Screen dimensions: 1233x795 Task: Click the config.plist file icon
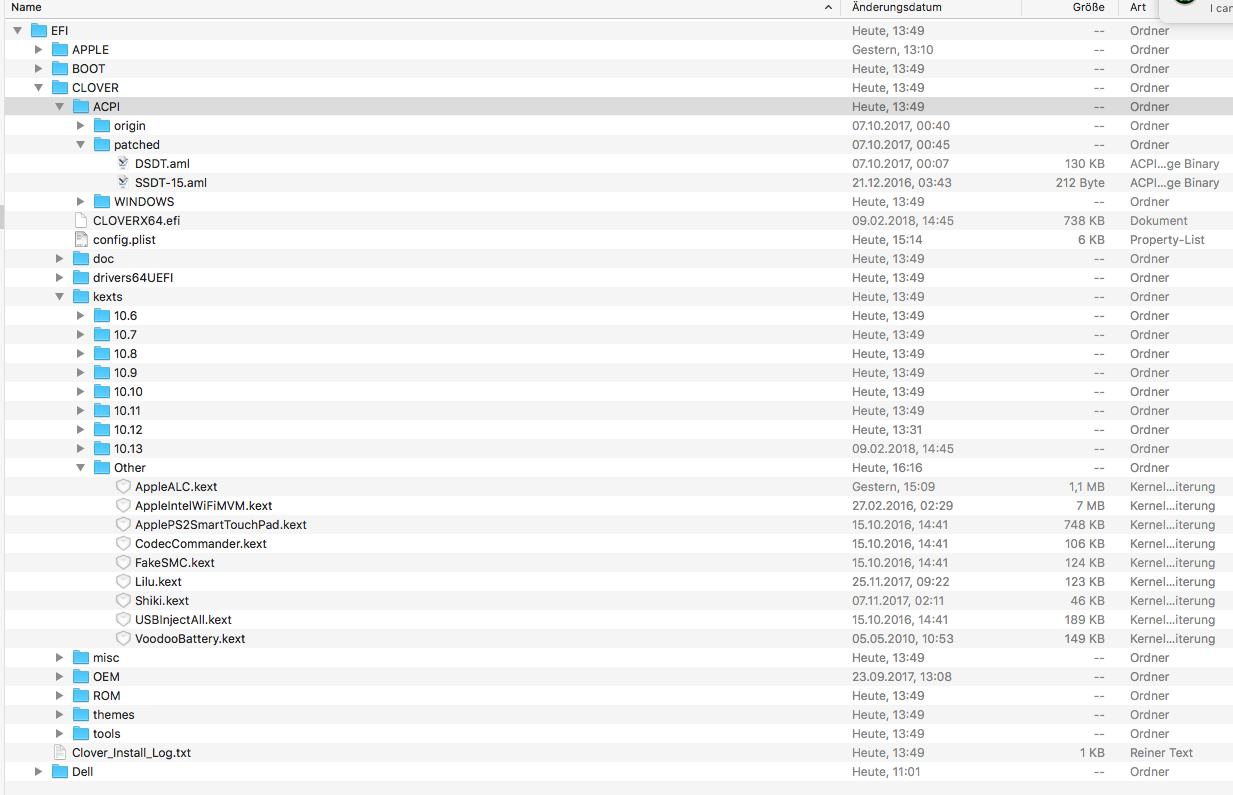(82, 240)
